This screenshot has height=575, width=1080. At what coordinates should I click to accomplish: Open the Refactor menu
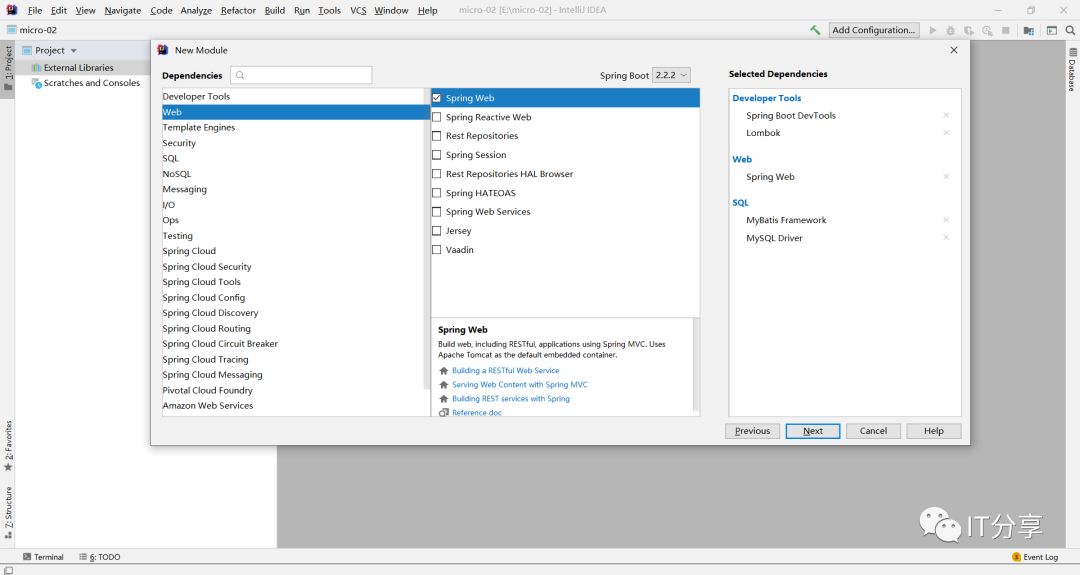[238, 10]
